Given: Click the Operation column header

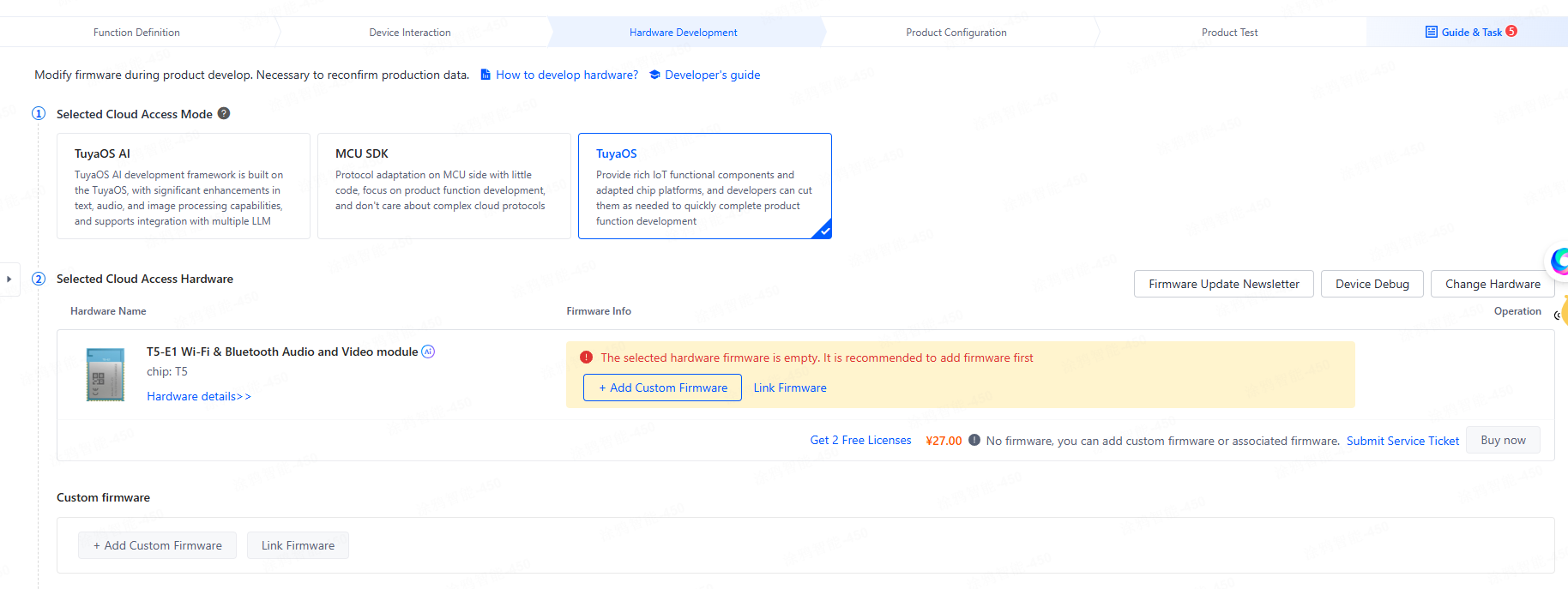Looking at the screenshot, I should 1517,311.
